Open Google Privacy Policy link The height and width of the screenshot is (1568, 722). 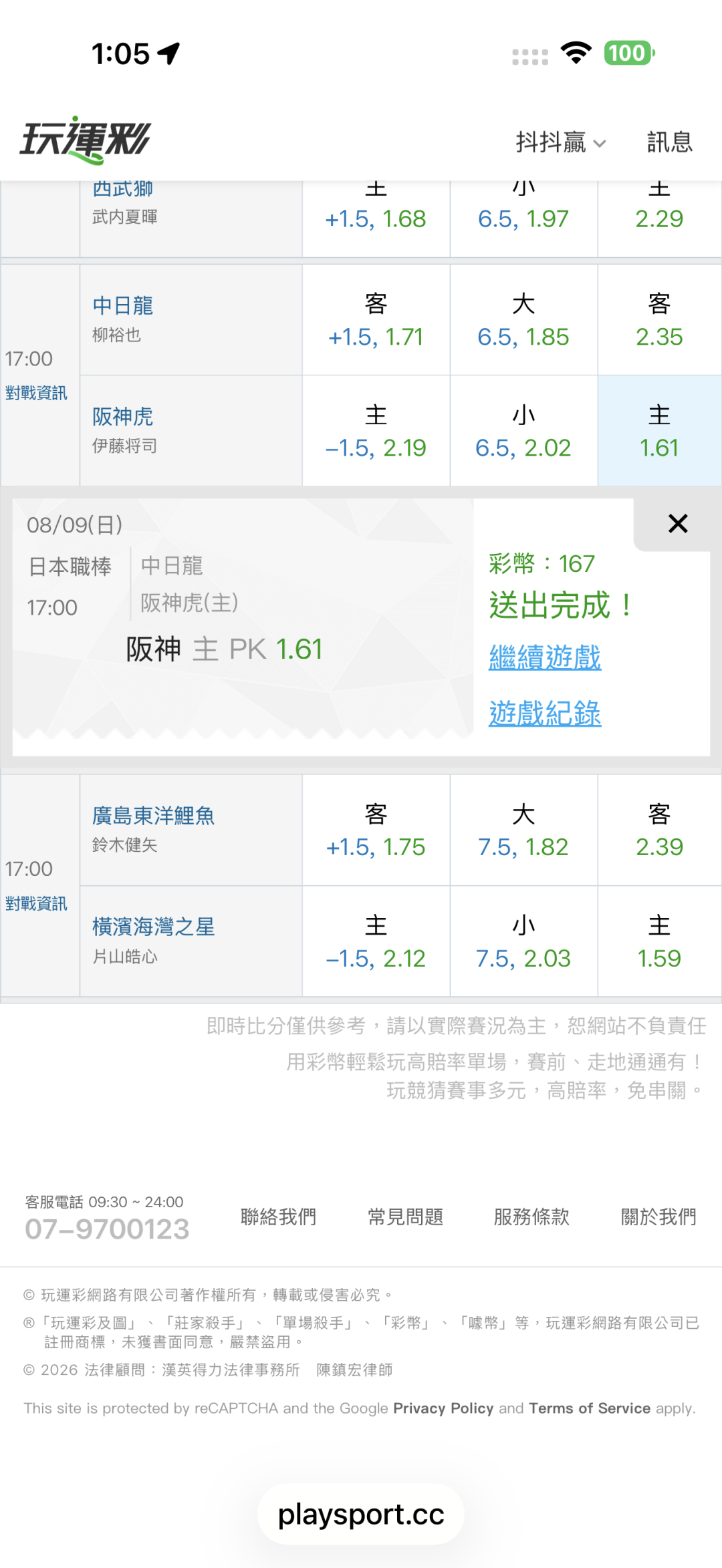pos(443,1408)
